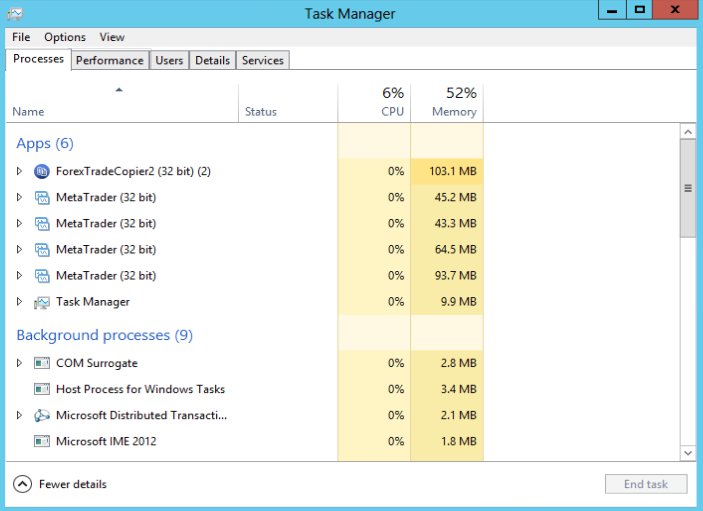Click the 9.9 MB memory value
The image size is (703, 511).
point(458,302)
